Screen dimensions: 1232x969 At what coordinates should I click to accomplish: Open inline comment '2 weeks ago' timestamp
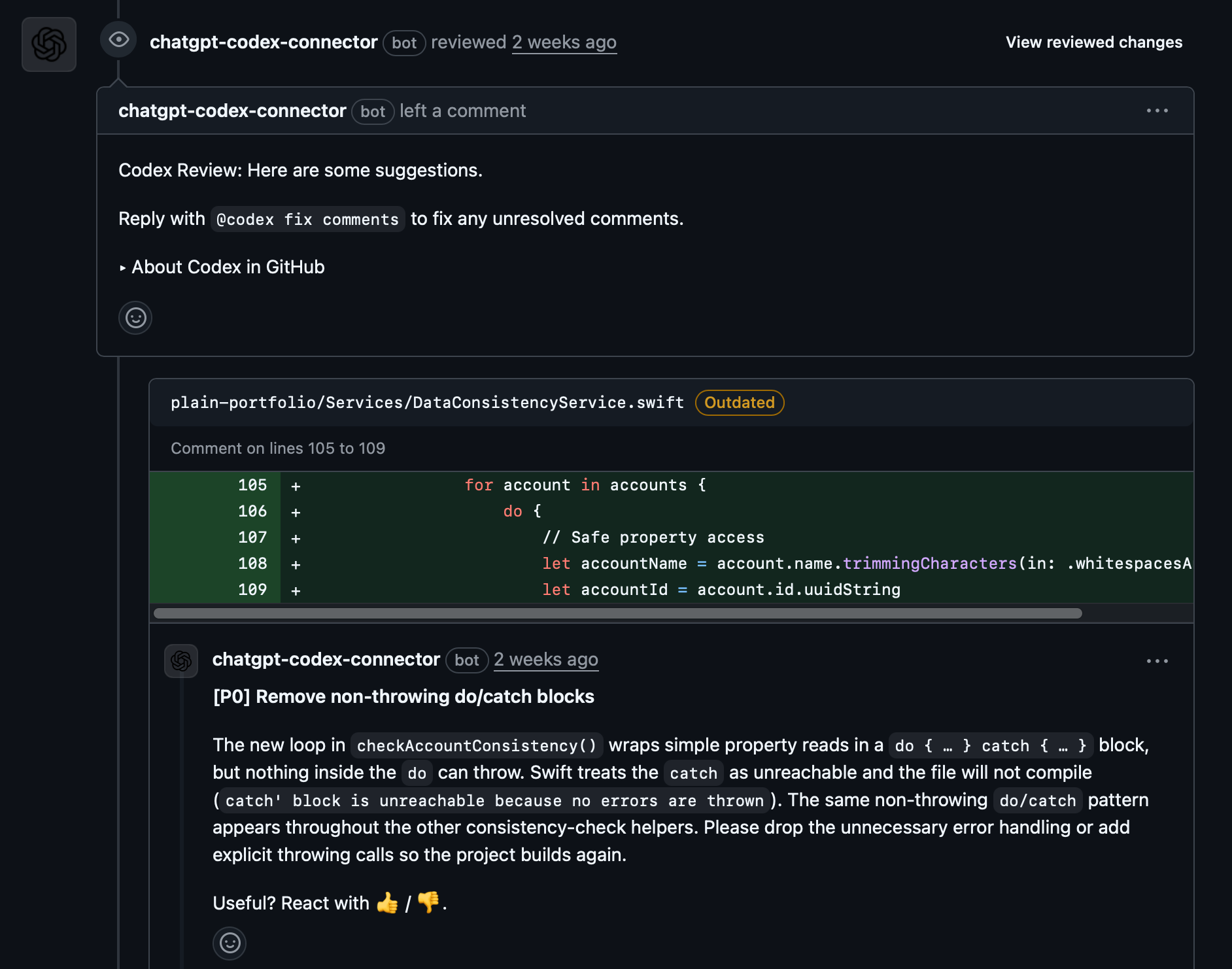coord(545,660)
